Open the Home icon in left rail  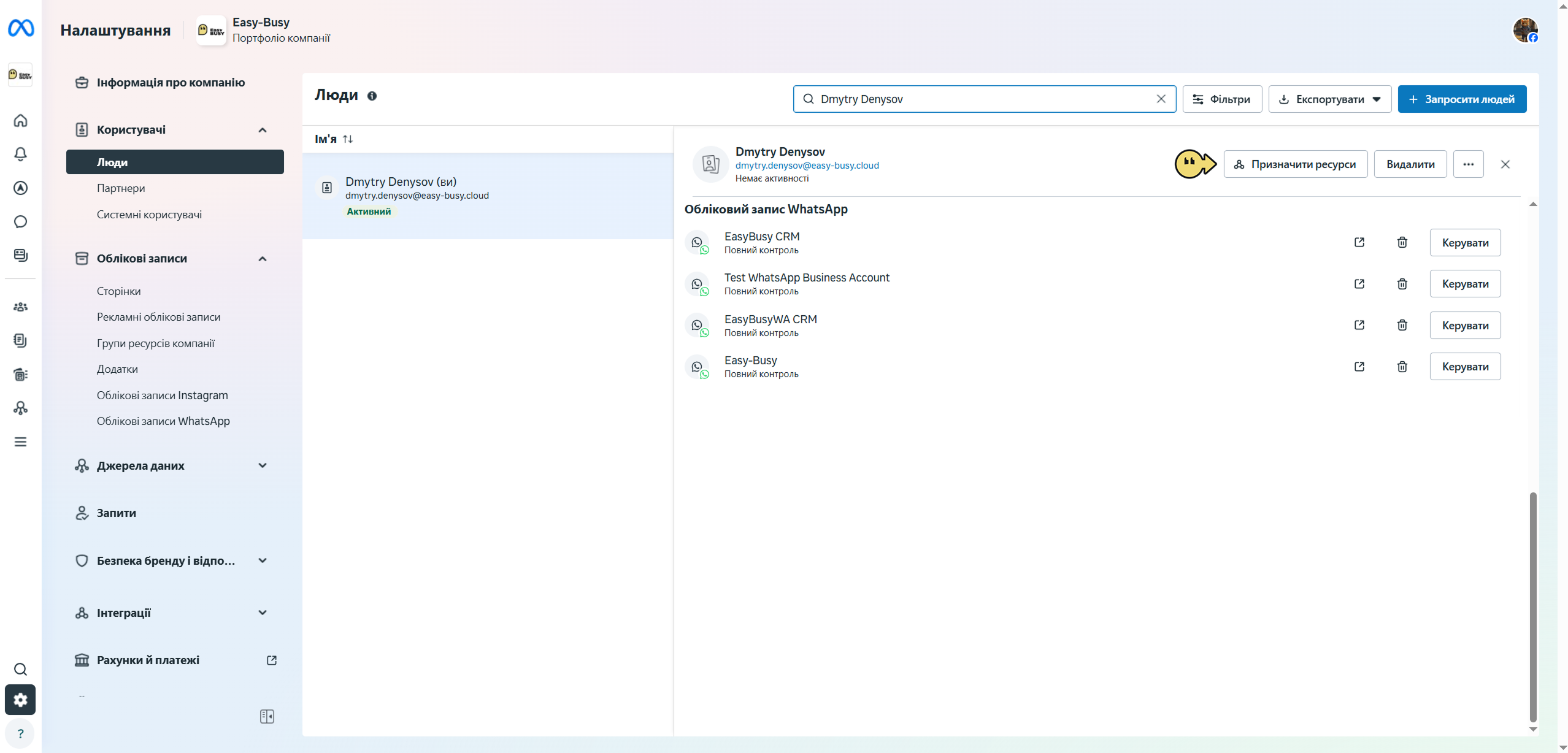(20, 120)
